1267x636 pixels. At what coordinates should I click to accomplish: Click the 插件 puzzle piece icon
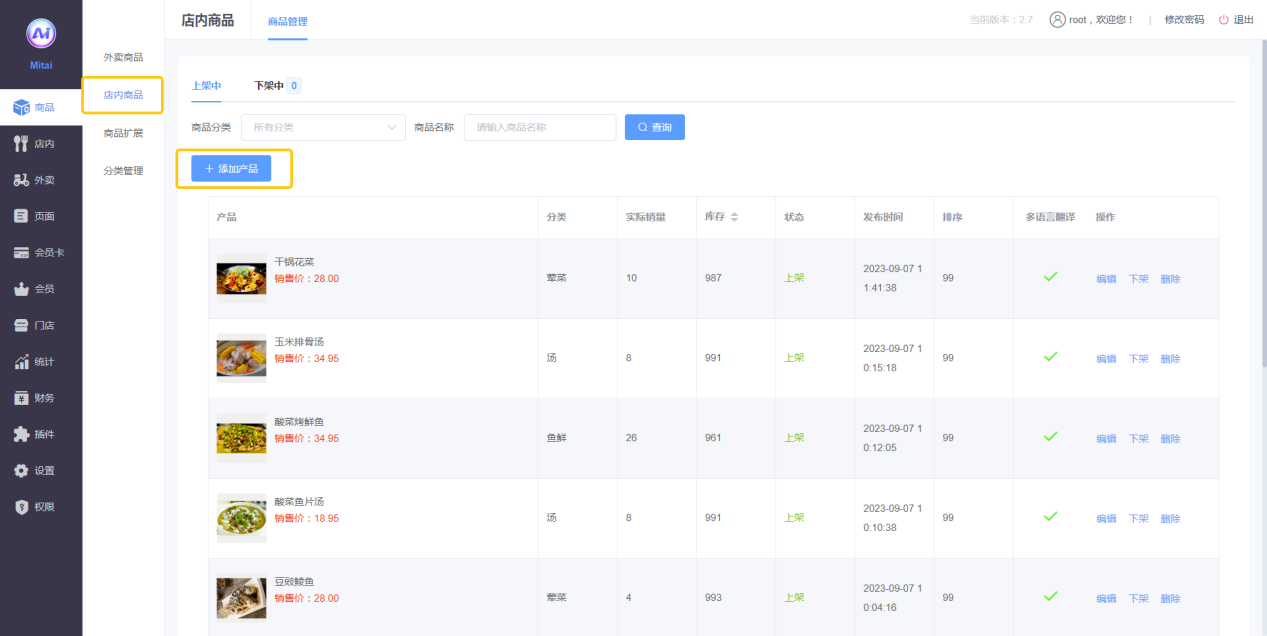[x=21, y=434]
